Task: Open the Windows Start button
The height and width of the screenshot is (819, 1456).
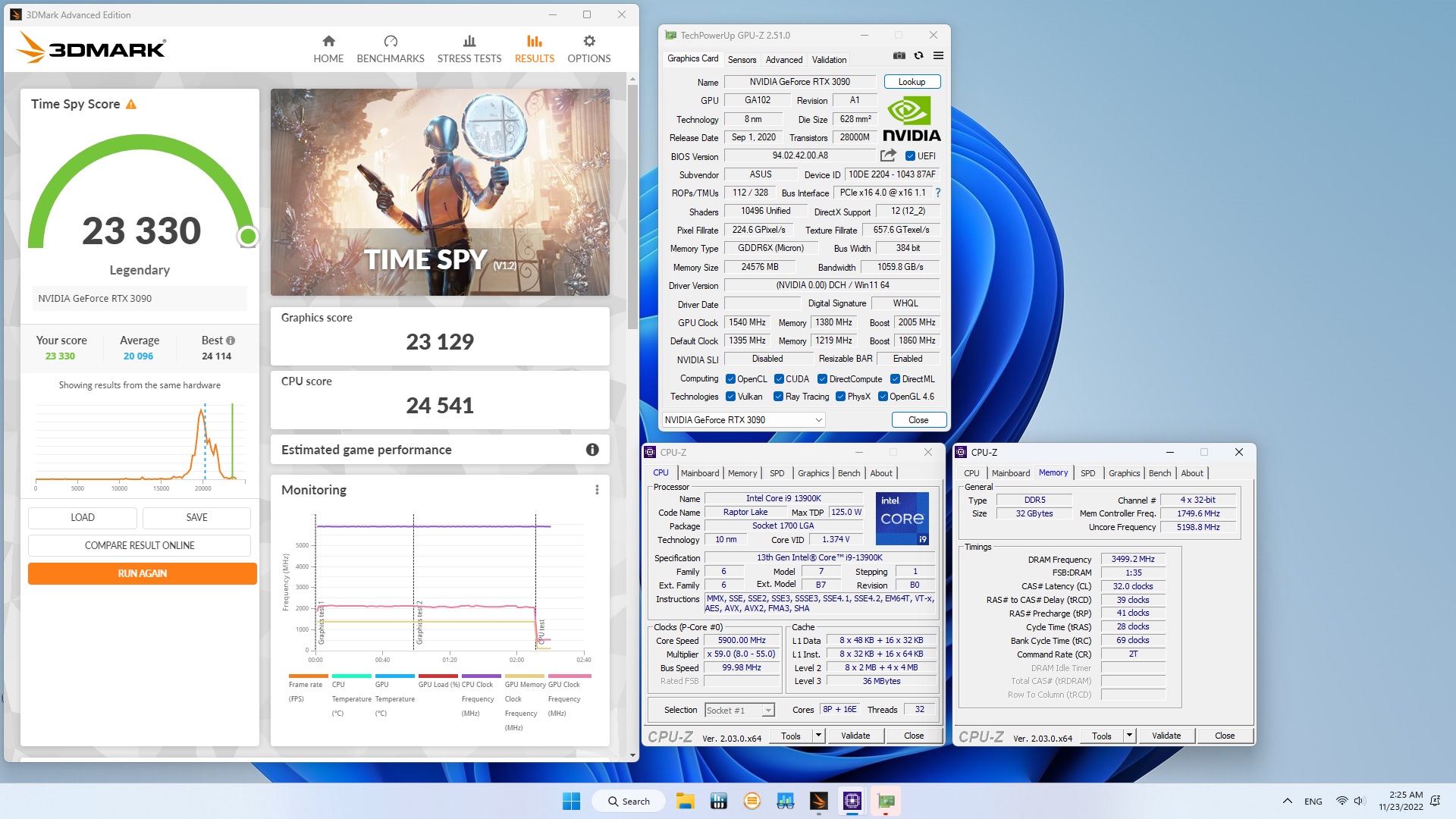Action: coord(571,801)
